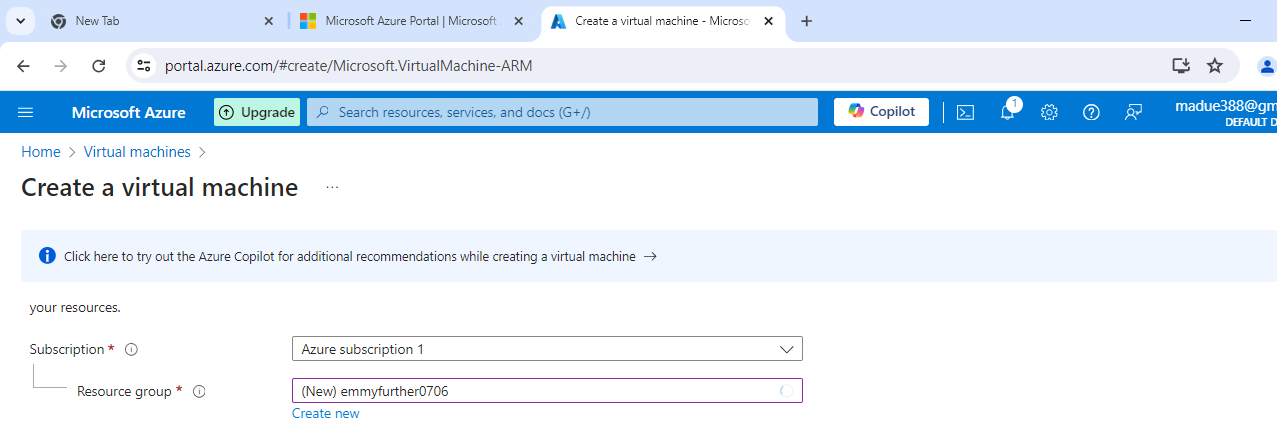Select the Create a virtual machine browser tab
Screen dimensions: 1277x433
664,21
